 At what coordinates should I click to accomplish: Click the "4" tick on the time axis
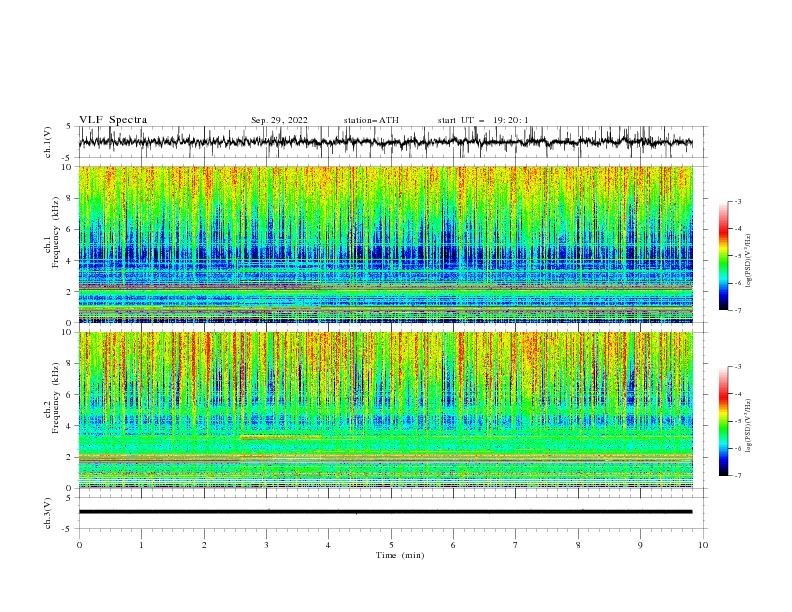click(328, 545)
